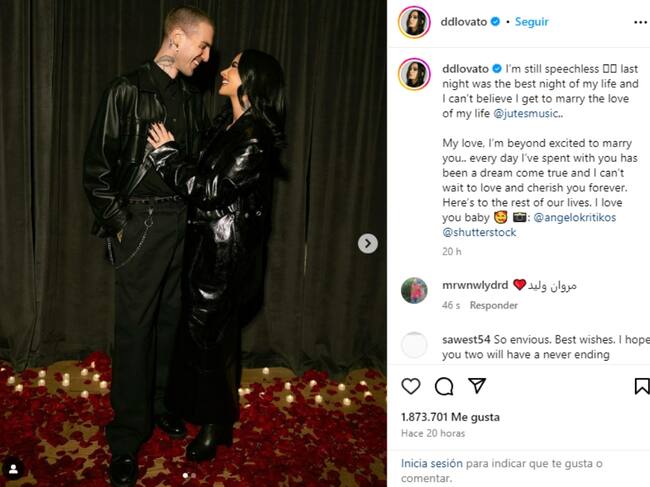View the 1.873.701 Me gusta list
Screen dimensions: 650x487
tap(450, 417)
